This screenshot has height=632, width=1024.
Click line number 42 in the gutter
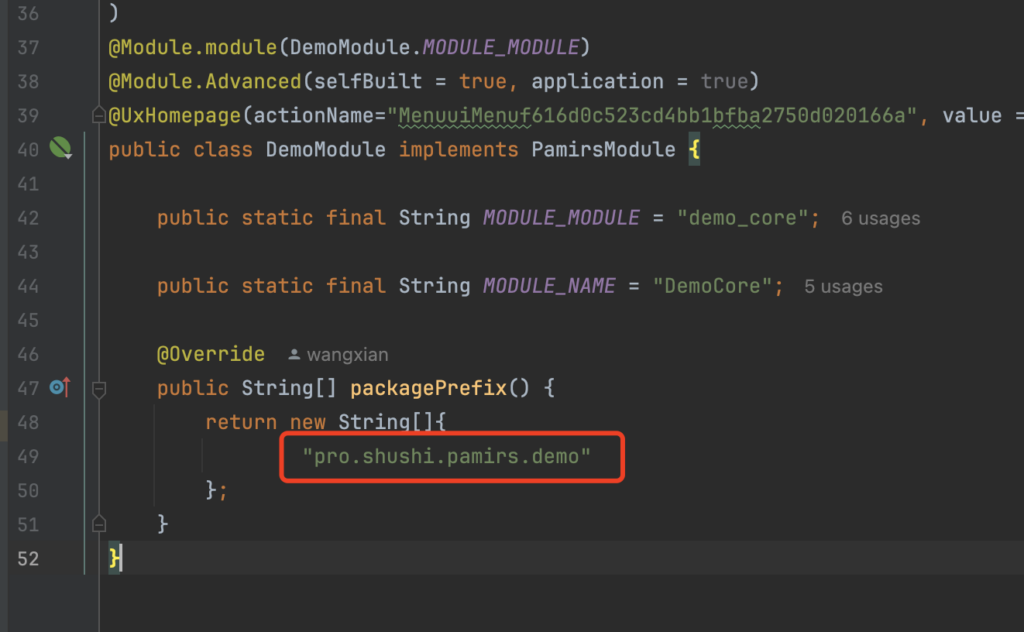[x=28, y=218]
